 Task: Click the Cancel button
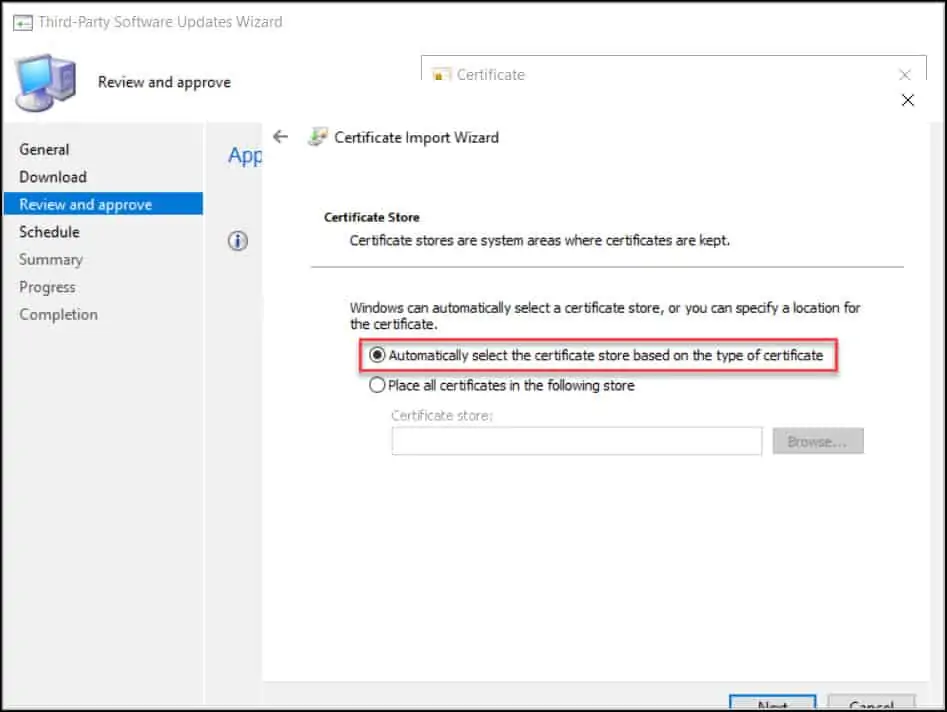click(x=871, y=702)
